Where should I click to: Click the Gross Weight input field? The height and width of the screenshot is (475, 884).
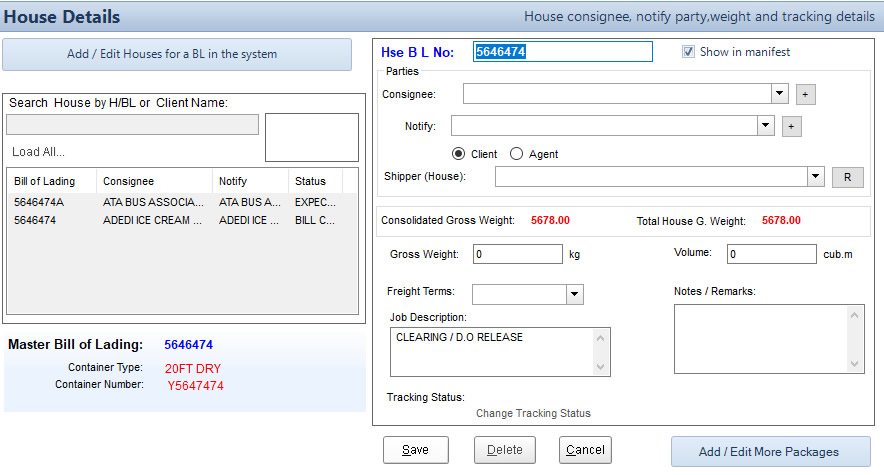point(517,254)
